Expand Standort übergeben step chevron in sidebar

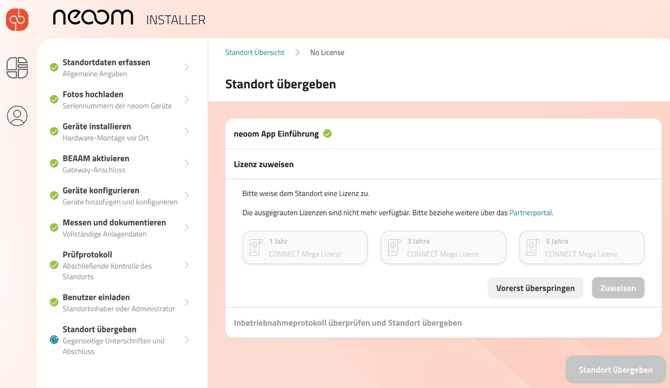click(x=187, y=340)
